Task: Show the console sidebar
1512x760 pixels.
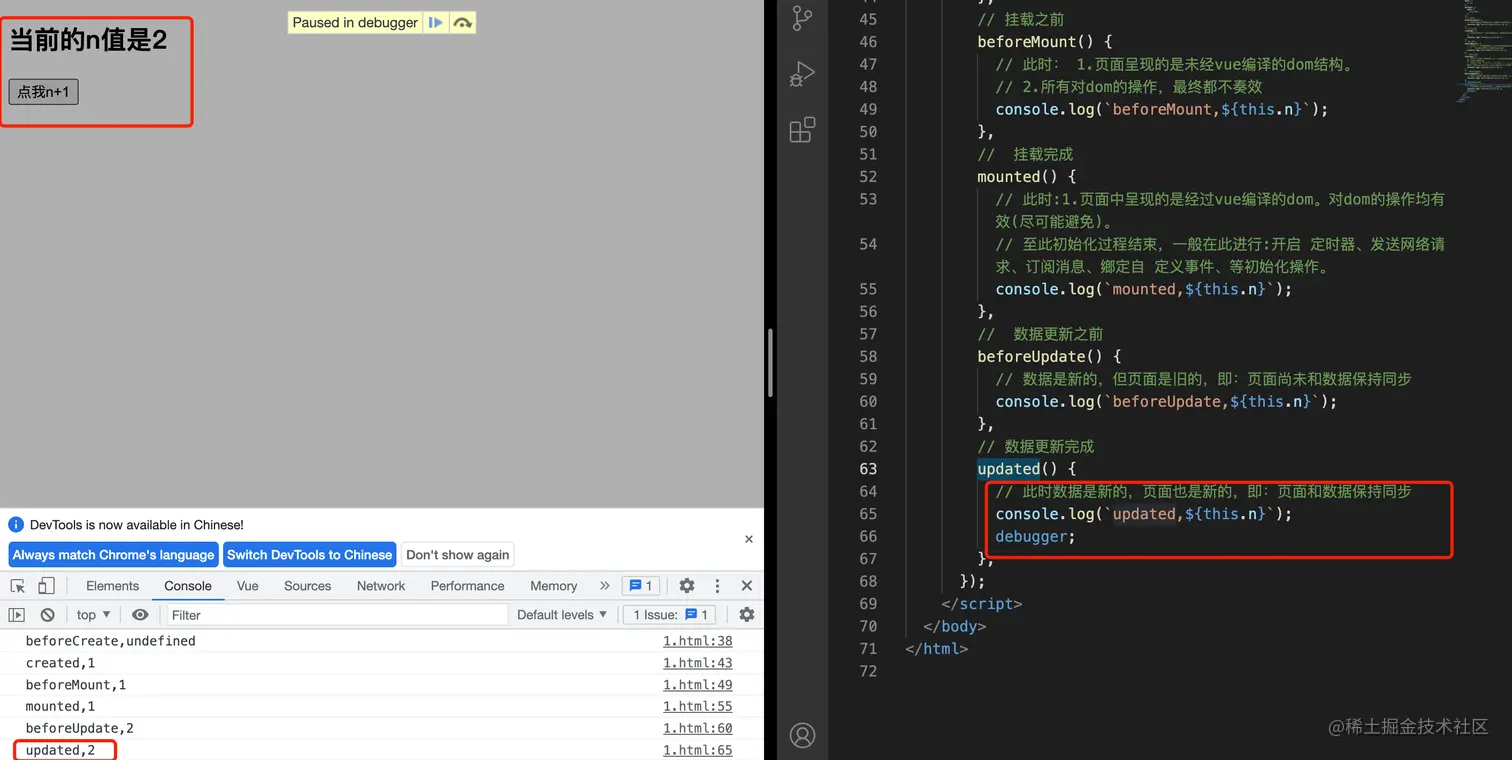Action: [17, 615]
